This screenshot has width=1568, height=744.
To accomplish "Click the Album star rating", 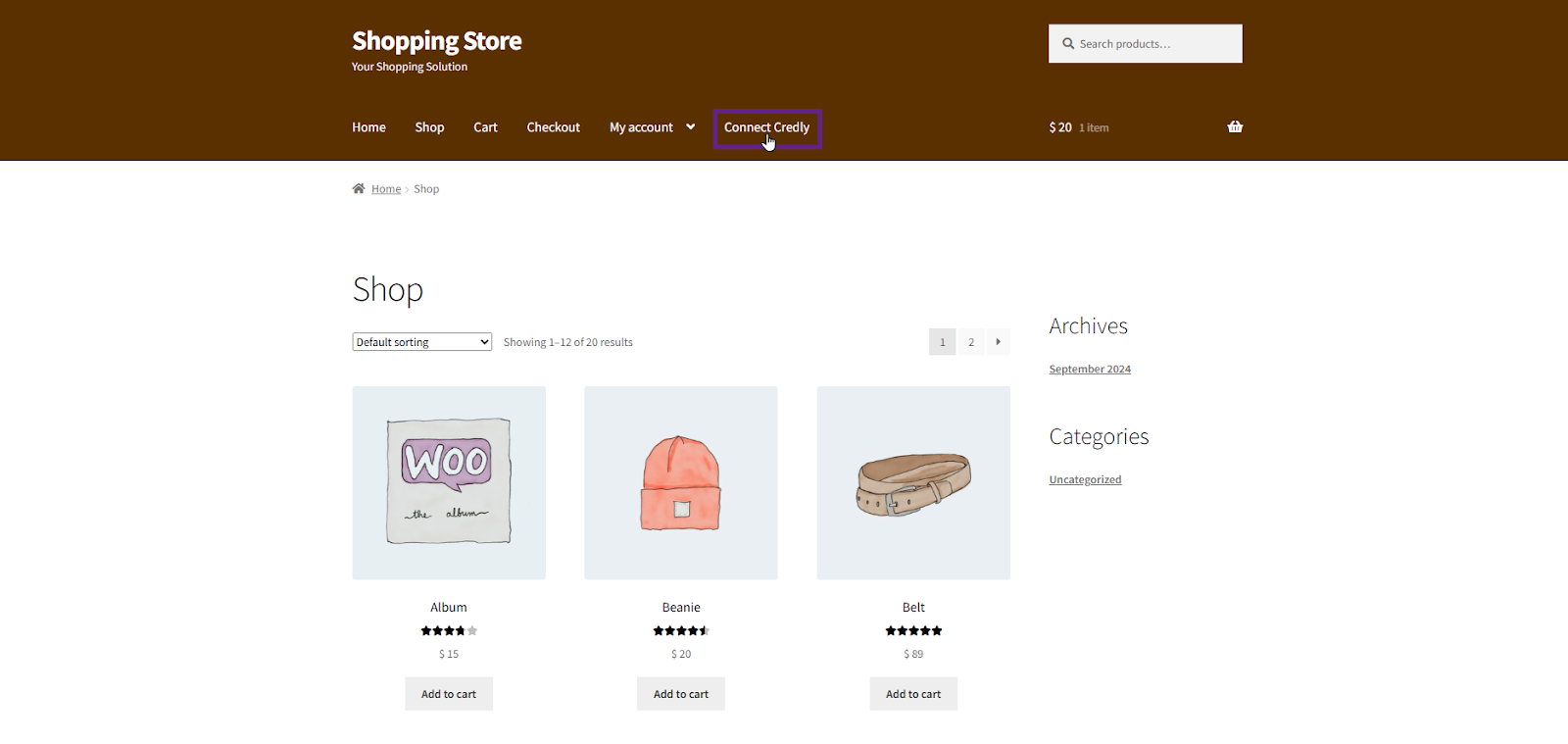I will point(449,631).
